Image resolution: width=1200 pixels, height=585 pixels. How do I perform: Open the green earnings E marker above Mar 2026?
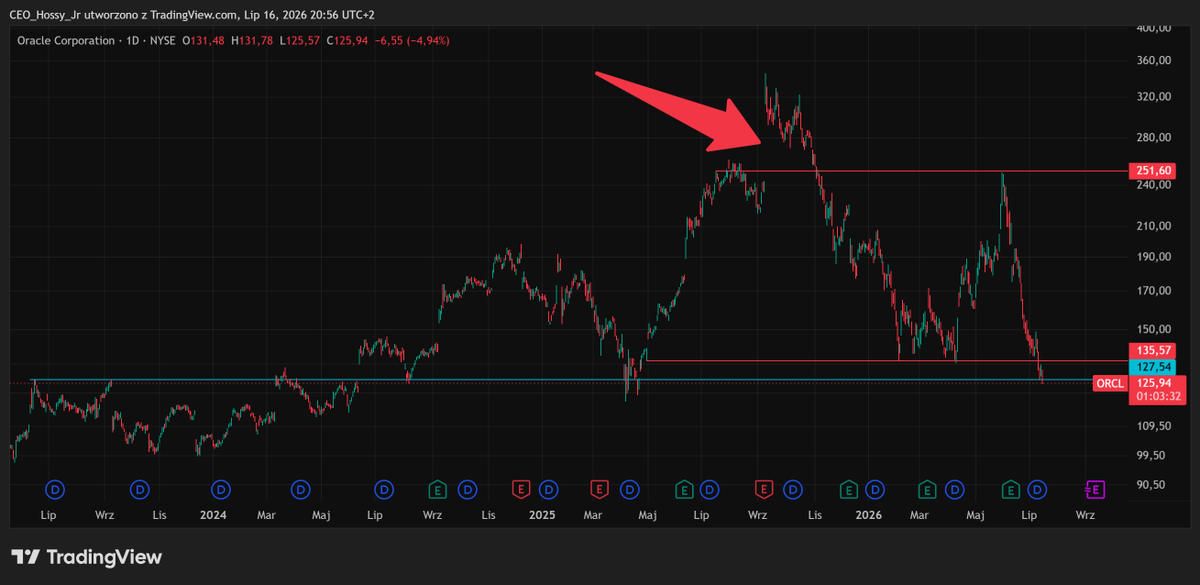point(927,489)
